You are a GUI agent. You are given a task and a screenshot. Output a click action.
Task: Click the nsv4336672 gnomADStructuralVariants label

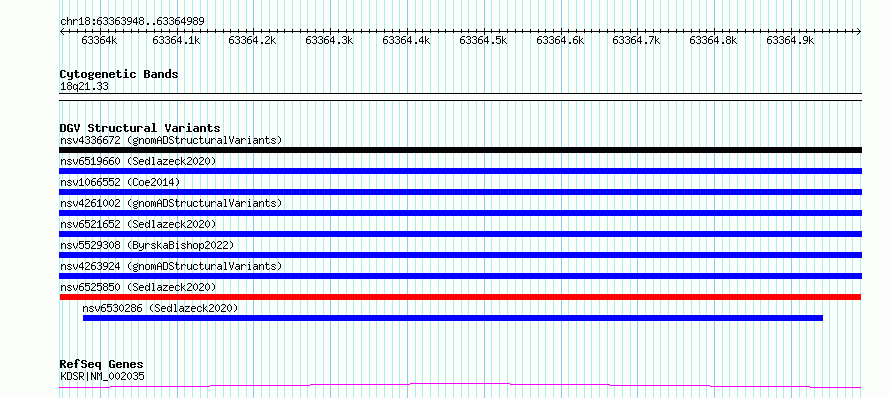(171, 140)
